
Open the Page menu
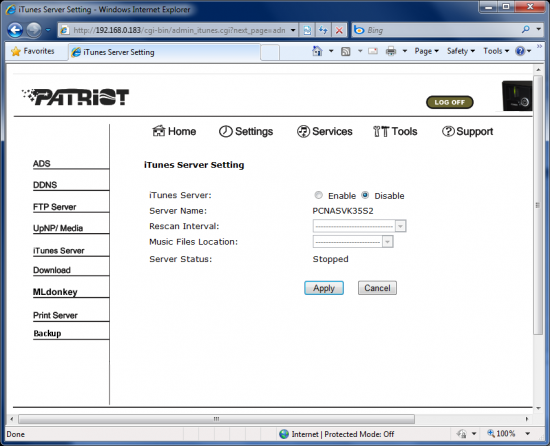pos(427,51)
